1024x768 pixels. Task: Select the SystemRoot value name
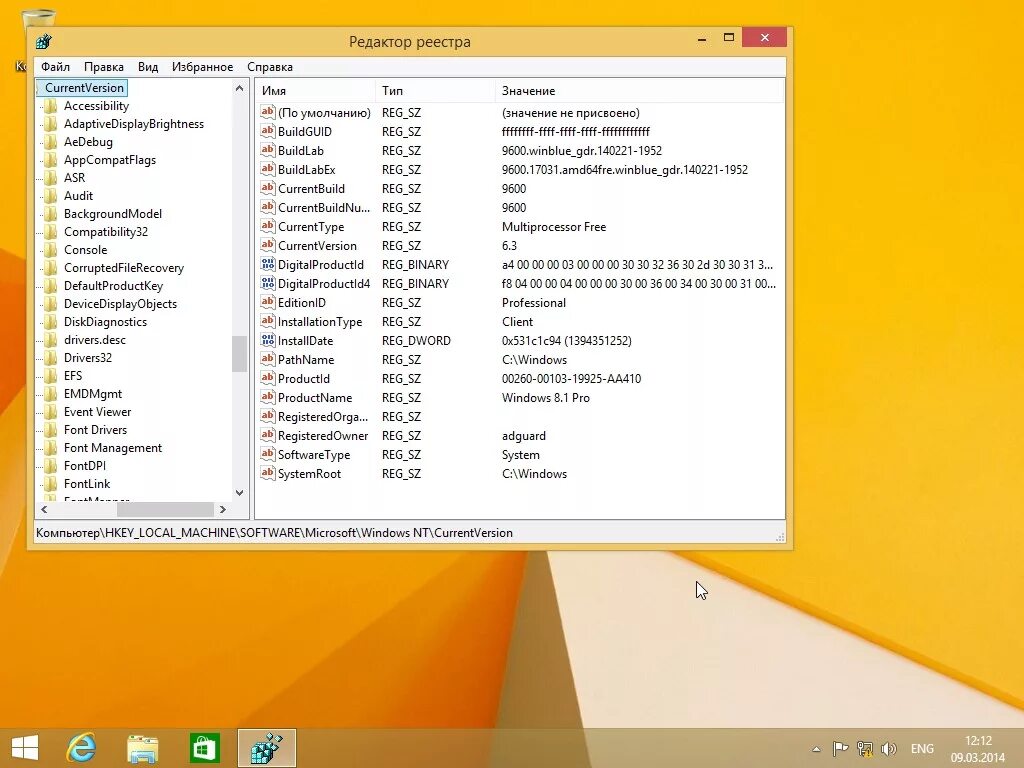coord(310,473)
